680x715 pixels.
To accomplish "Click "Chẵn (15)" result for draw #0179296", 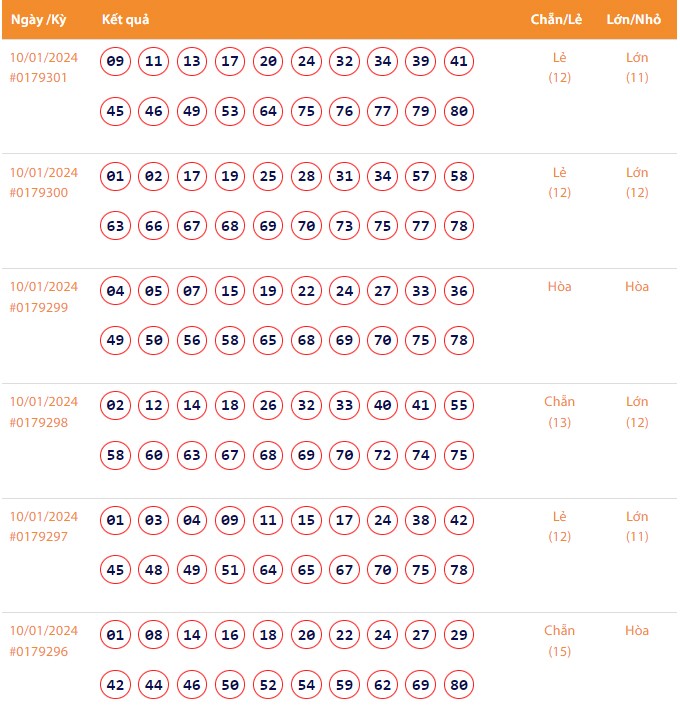I will coord(559,641).
